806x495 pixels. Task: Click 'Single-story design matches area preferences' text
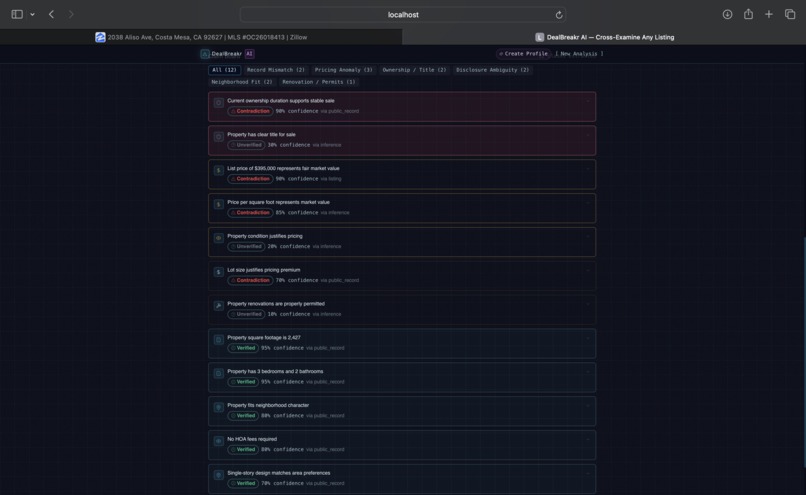[279, 473]
